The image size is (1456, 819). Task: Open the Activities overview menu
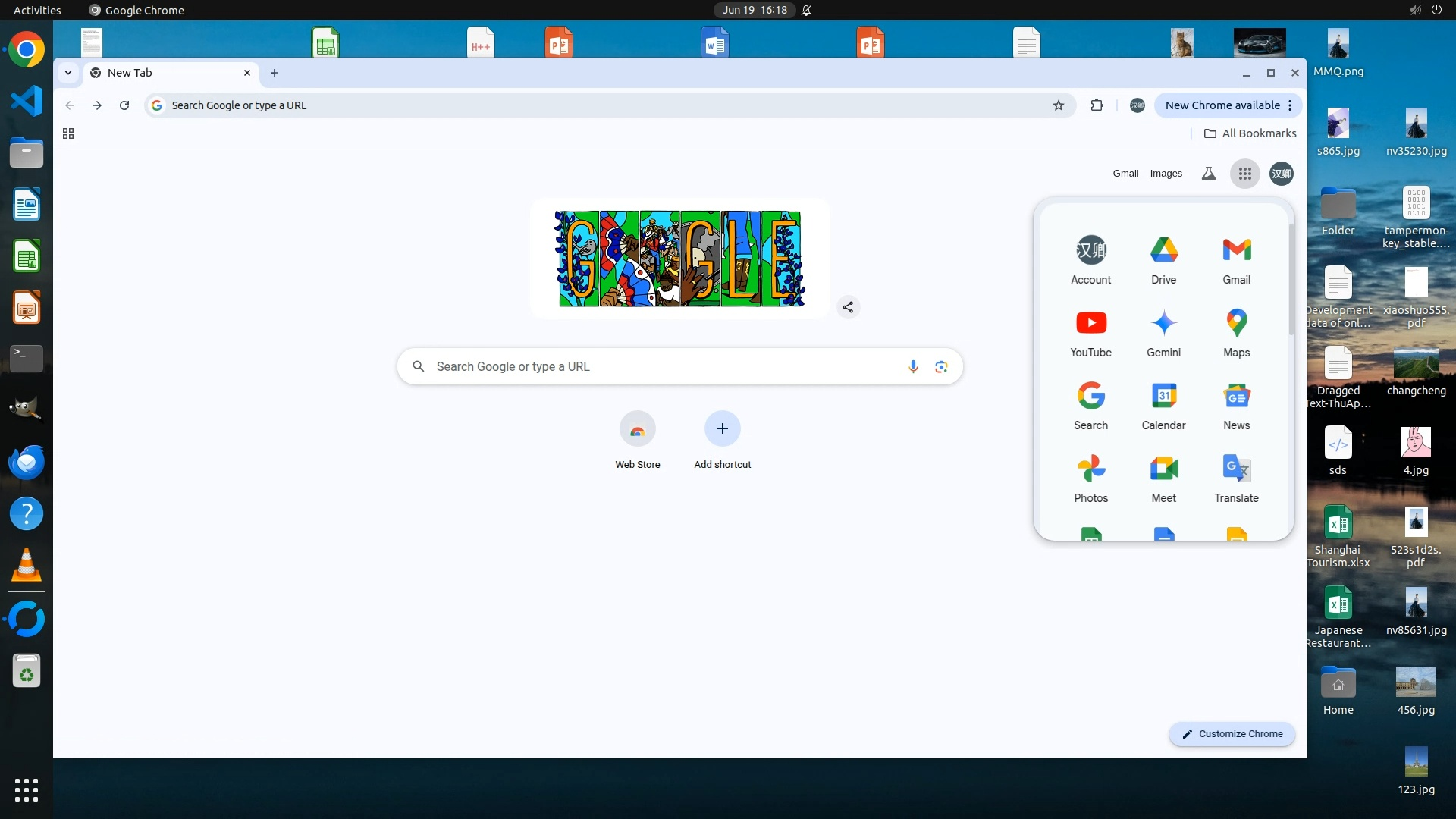tap(37, 10)
